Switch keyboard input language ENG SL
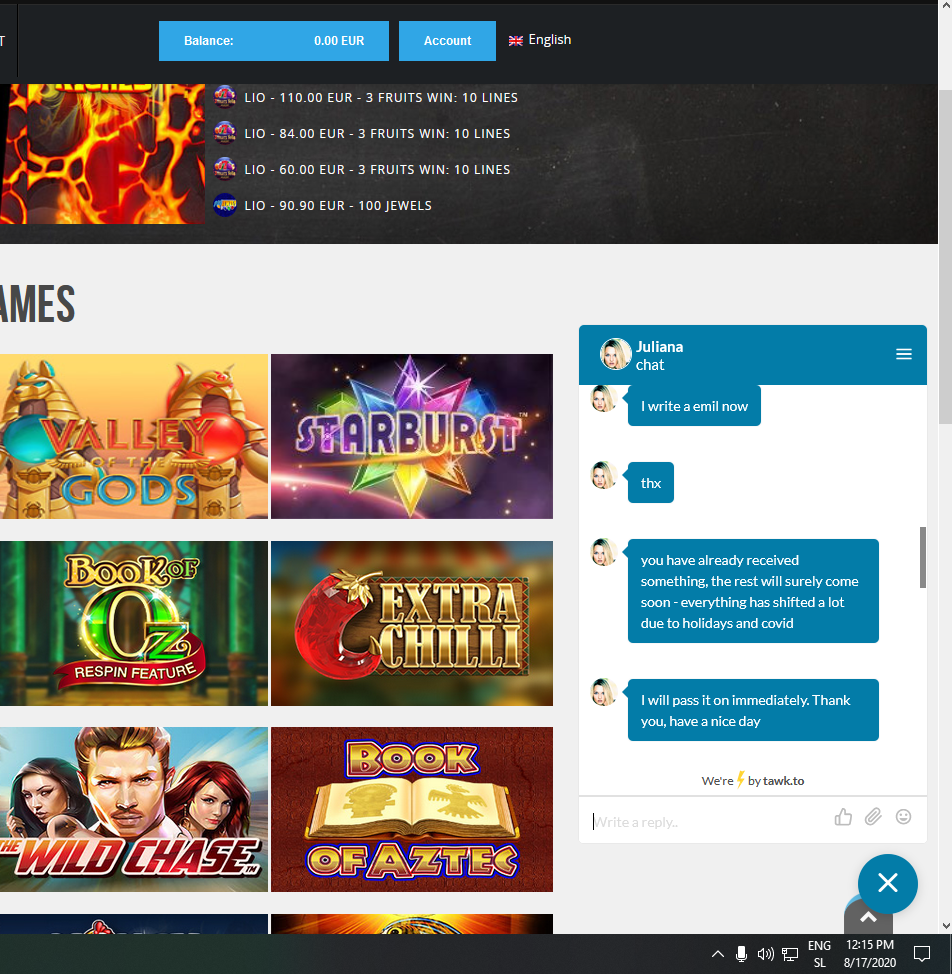952x979 pixels. (819, 954)
